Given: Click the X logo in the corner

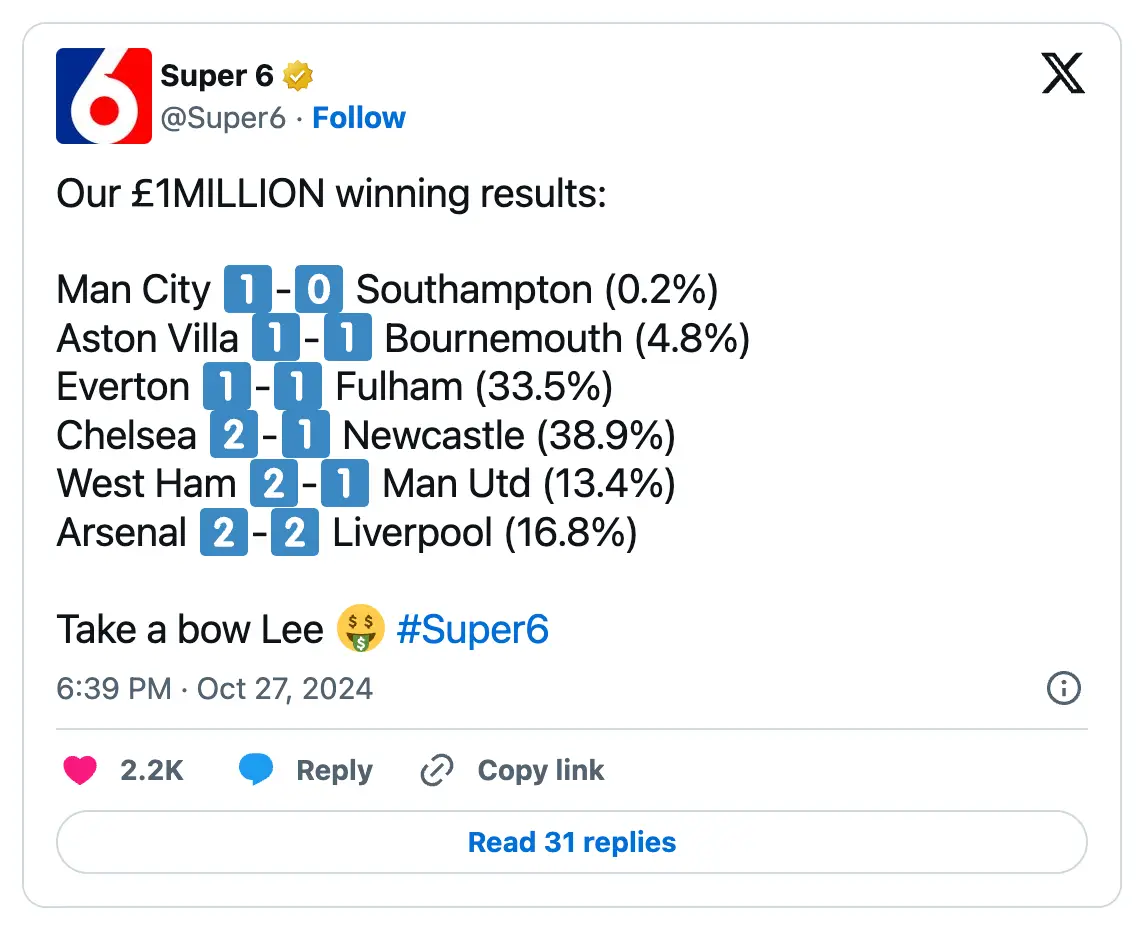Looking at the screenshot, I should click(1063, 73).
